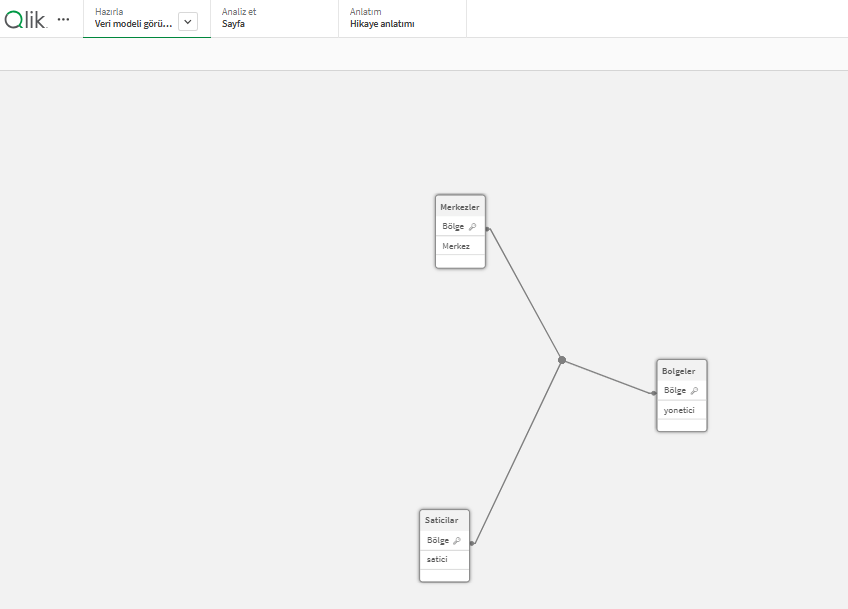Click key icon in Saticilar table

click(x=457, y=541)
